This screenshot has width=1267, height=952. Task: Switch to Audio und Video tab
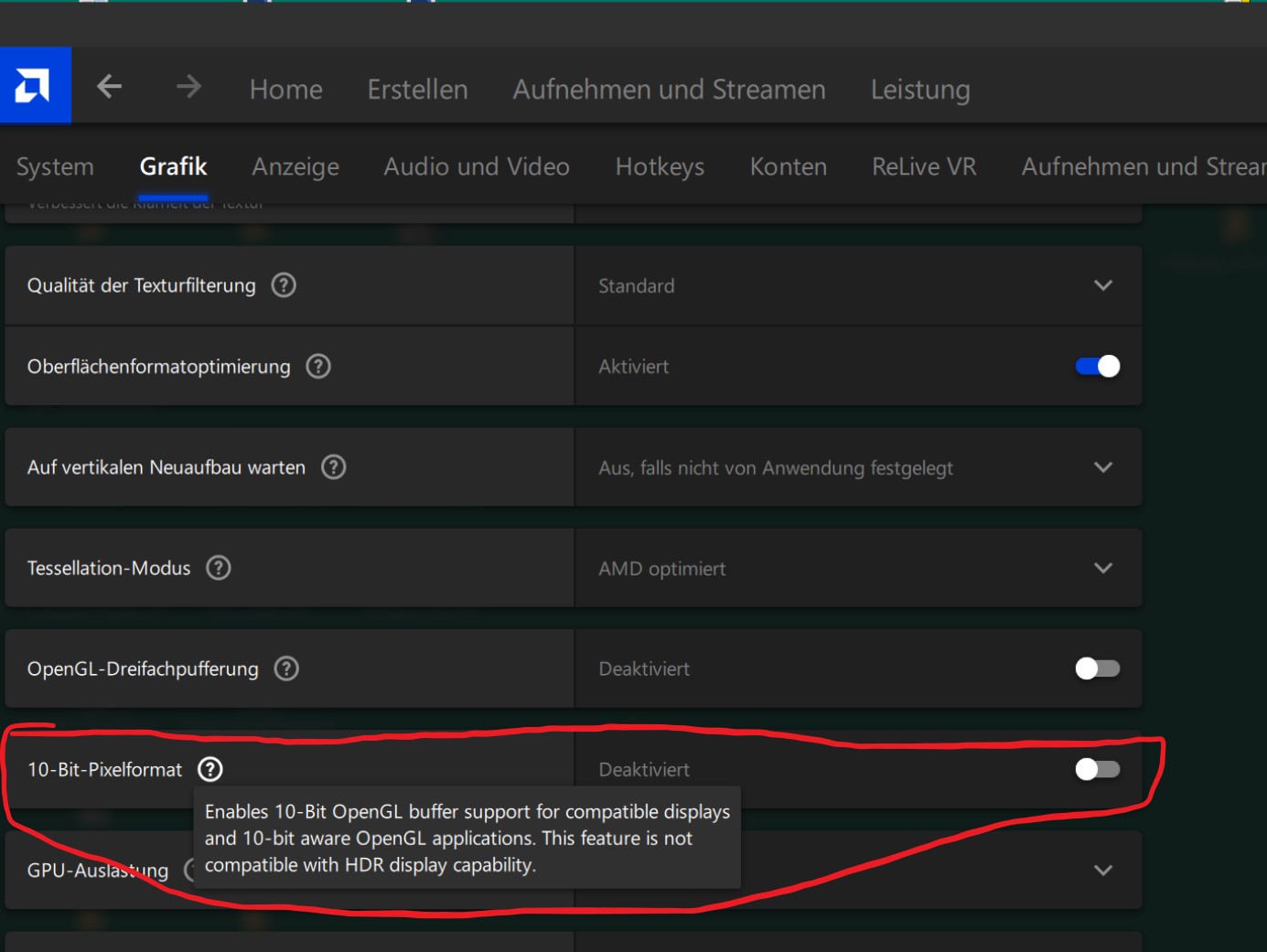coord(477,166)
